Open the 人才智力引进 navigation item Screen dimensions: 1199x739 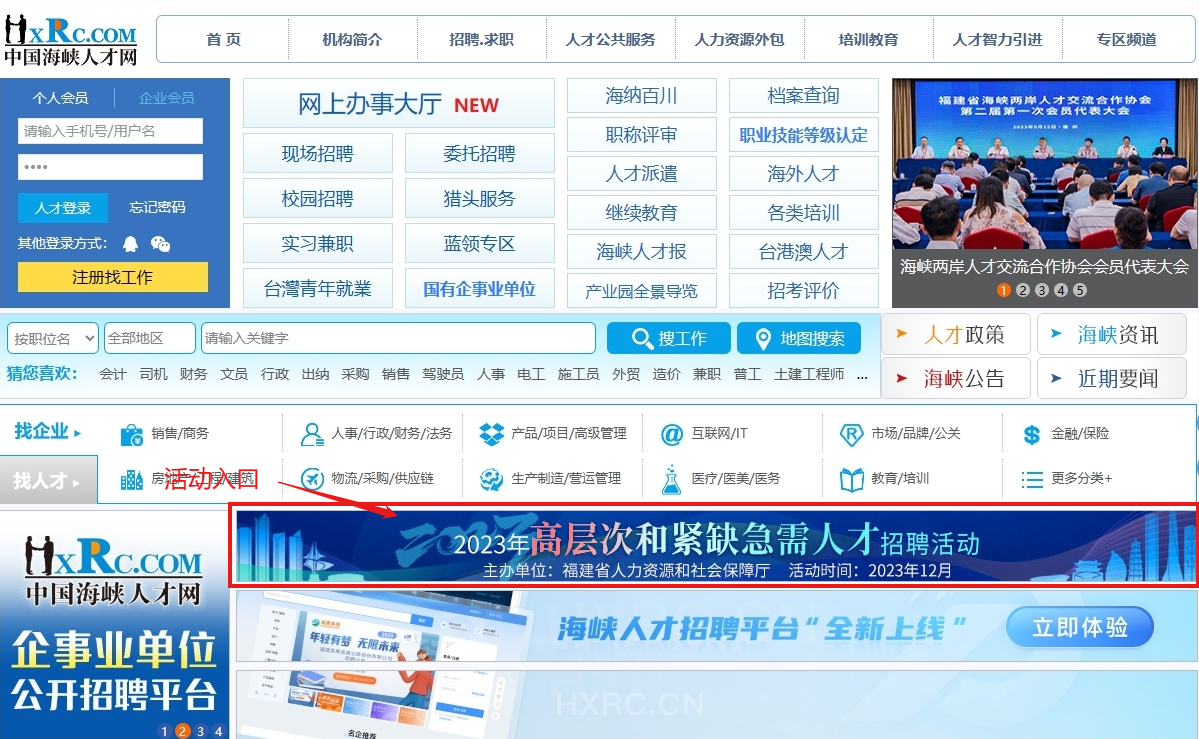(997, 40)
